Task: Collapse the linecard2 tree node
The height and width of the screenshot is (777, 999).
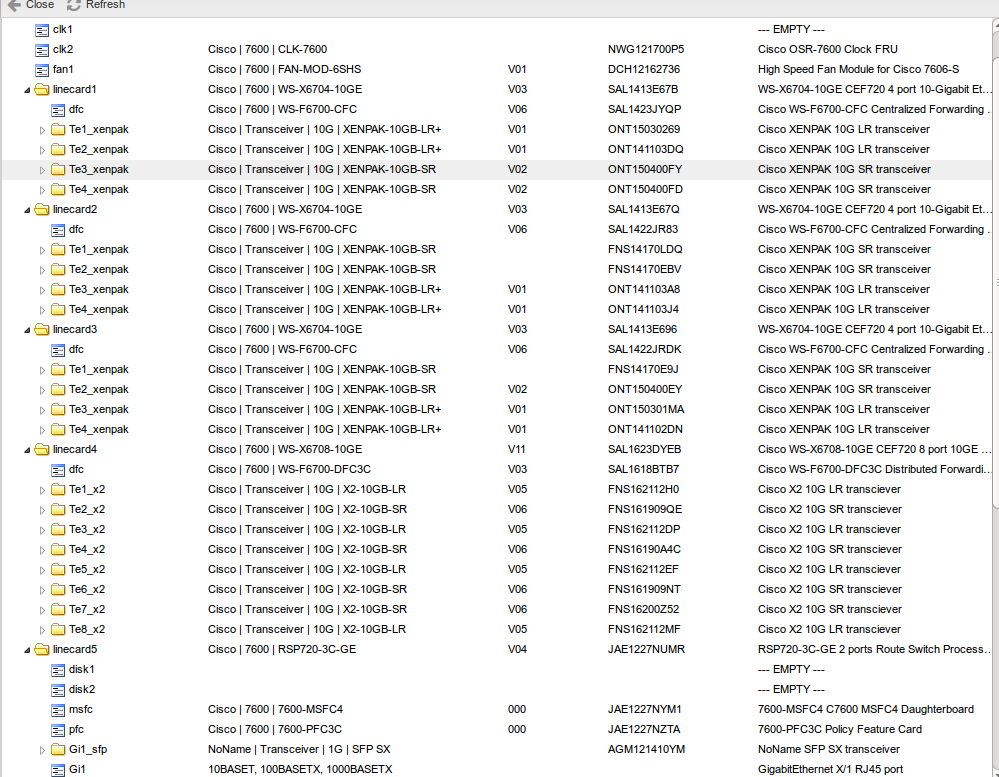Action: [x=27, y=210]
